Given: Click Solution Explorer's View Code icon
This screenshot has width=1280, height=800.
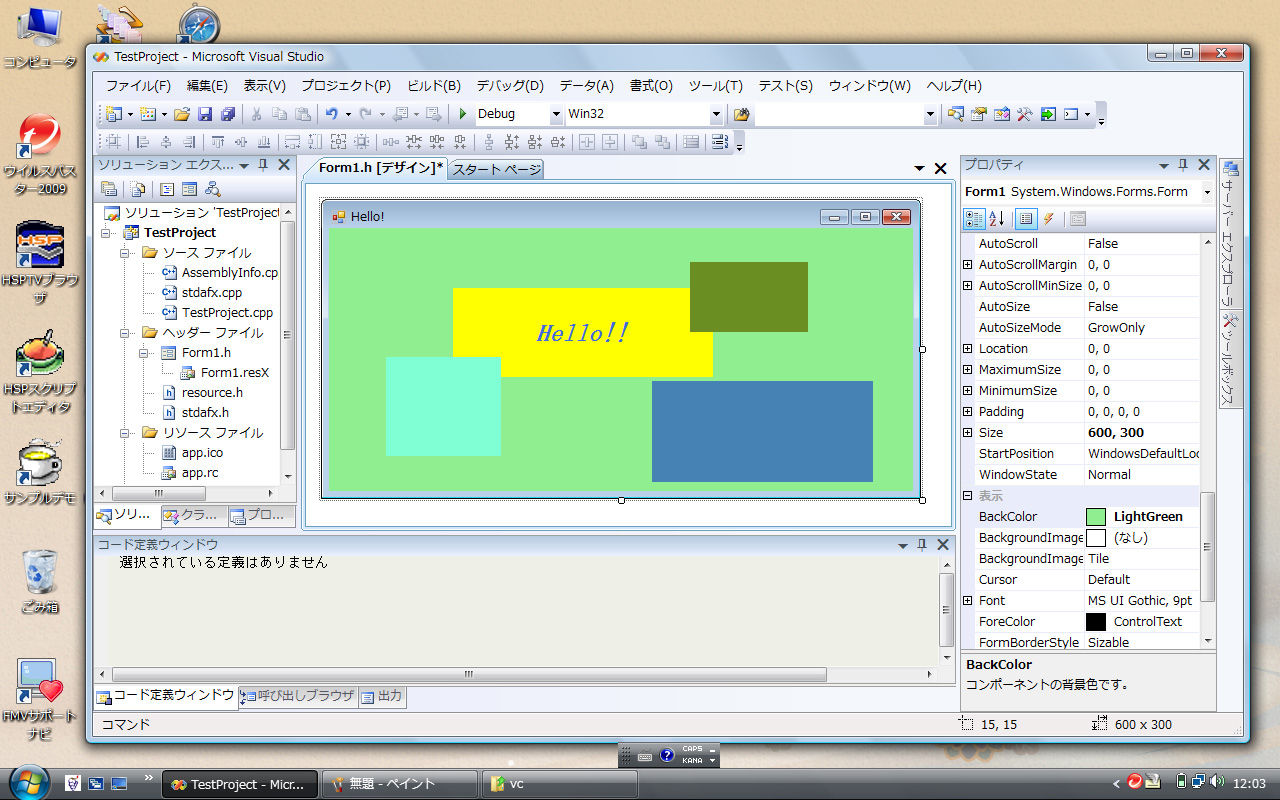Looking at the screenshot, I should tap(167, 188).
